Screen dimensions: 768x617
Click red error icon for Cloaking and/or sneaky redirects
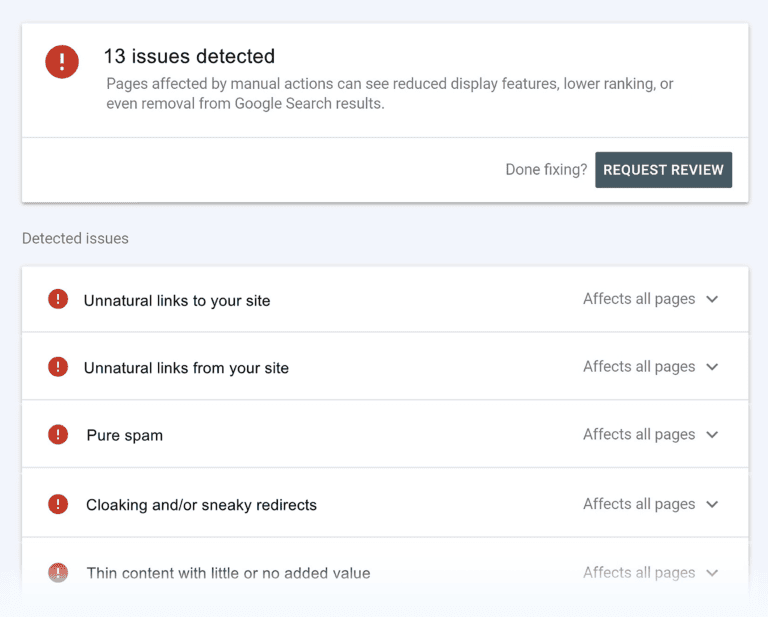click(x=58, y=504)
